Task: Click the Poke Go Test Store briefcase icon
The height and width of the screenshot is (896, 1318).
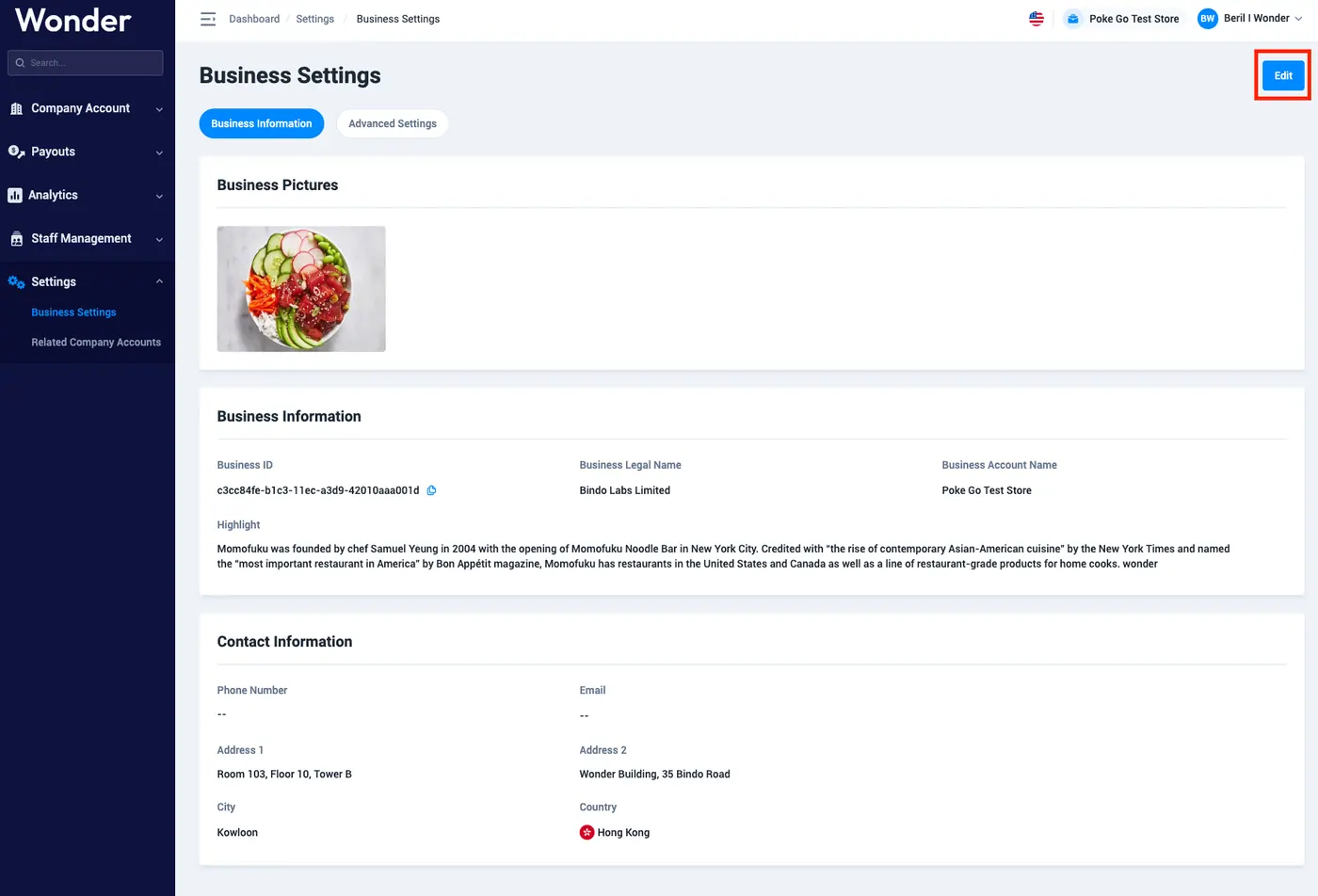Action: 1072,19
